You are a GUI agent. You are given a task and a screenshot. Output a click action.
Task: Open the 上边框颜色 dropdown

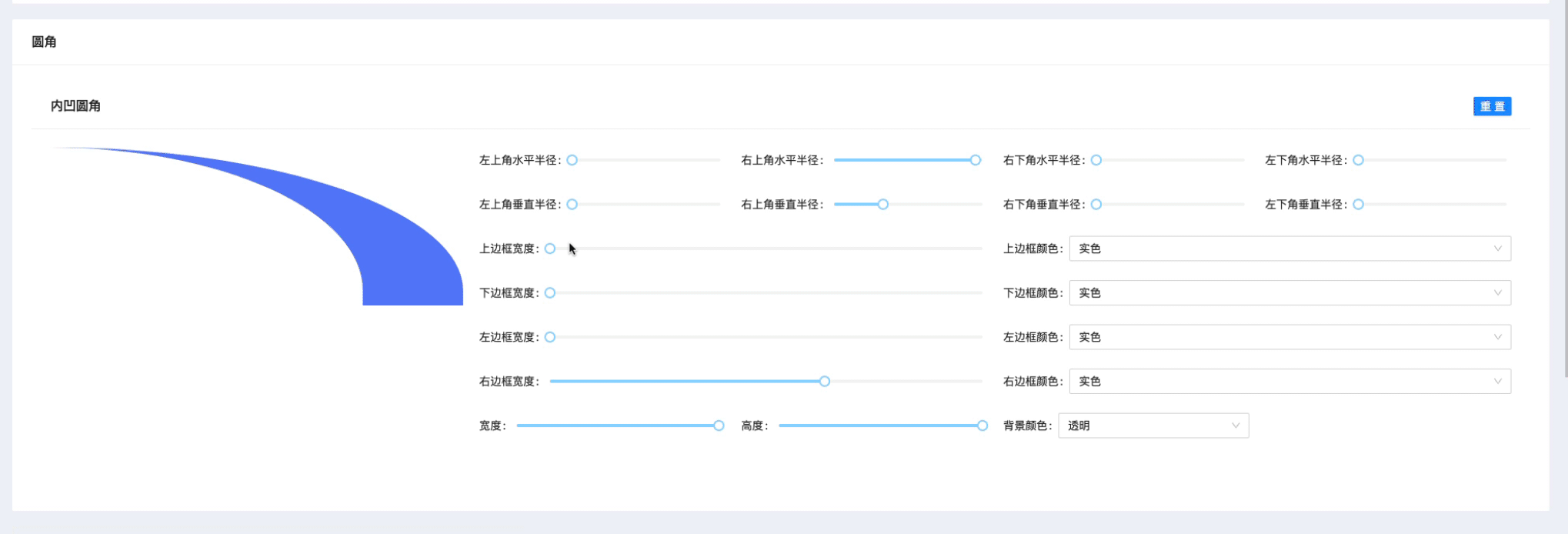coord(1290,249)
